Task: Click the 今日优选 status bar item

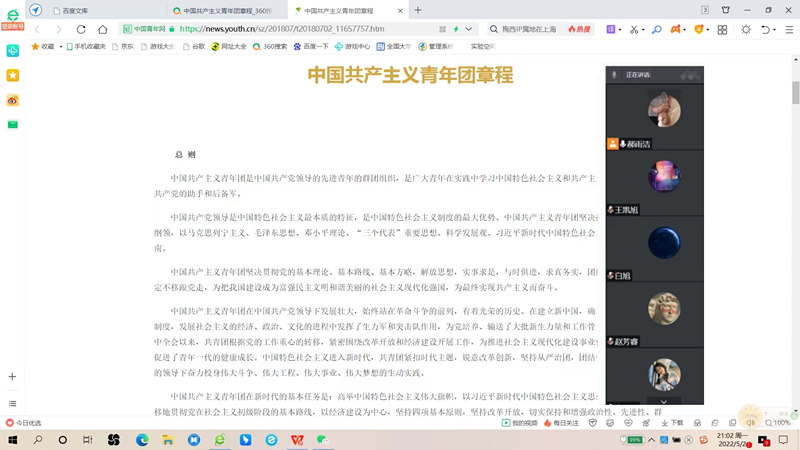Action: (23, 423)
